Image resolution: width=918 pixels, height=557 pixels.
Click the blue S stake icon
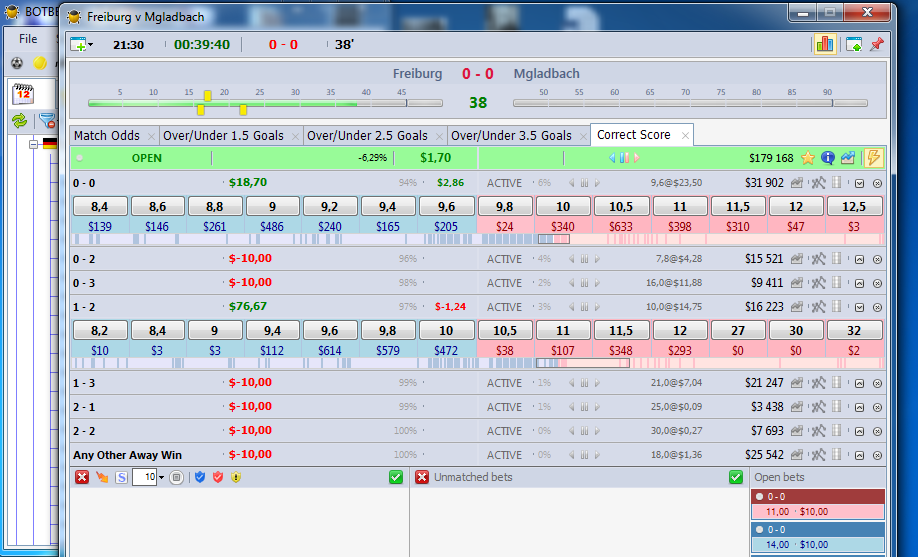pyautogui.click(x=121, y=477)
